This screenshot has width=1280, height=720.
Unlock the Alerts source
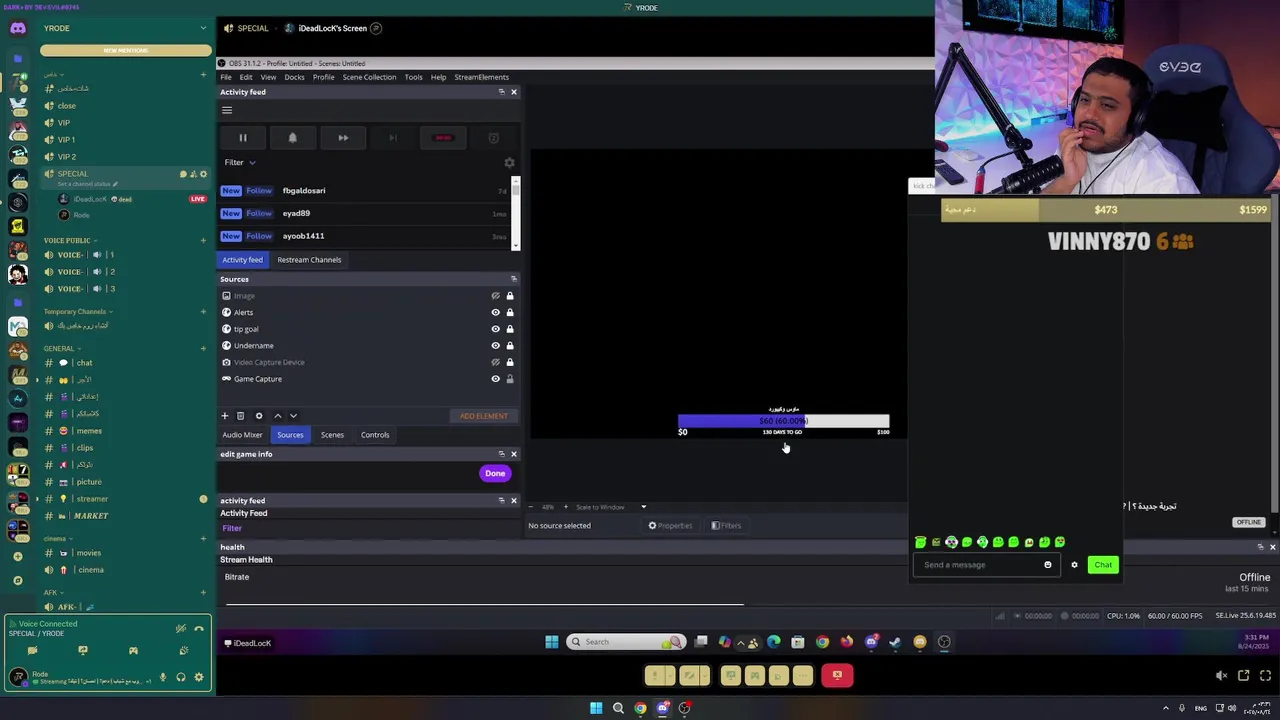click(510, 312)
